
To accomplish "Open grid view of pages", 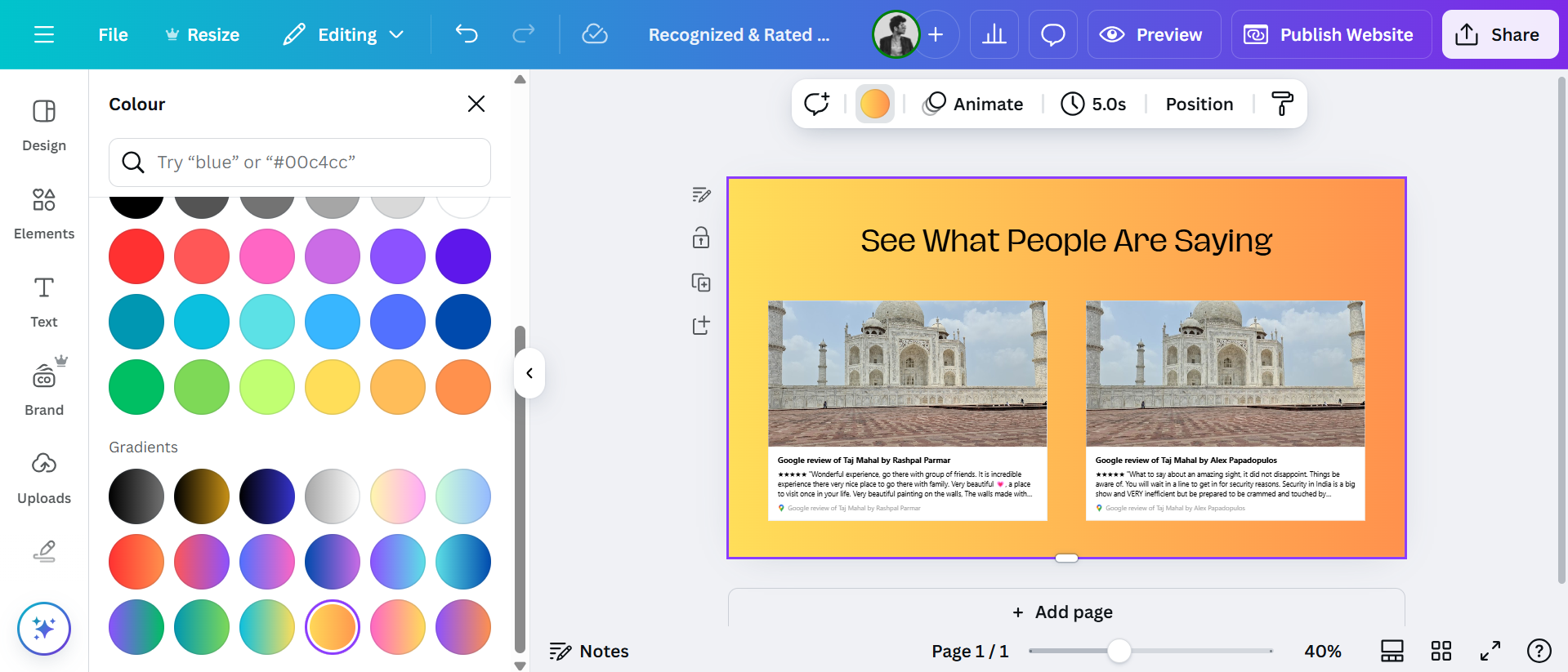I will [1441, 651].
